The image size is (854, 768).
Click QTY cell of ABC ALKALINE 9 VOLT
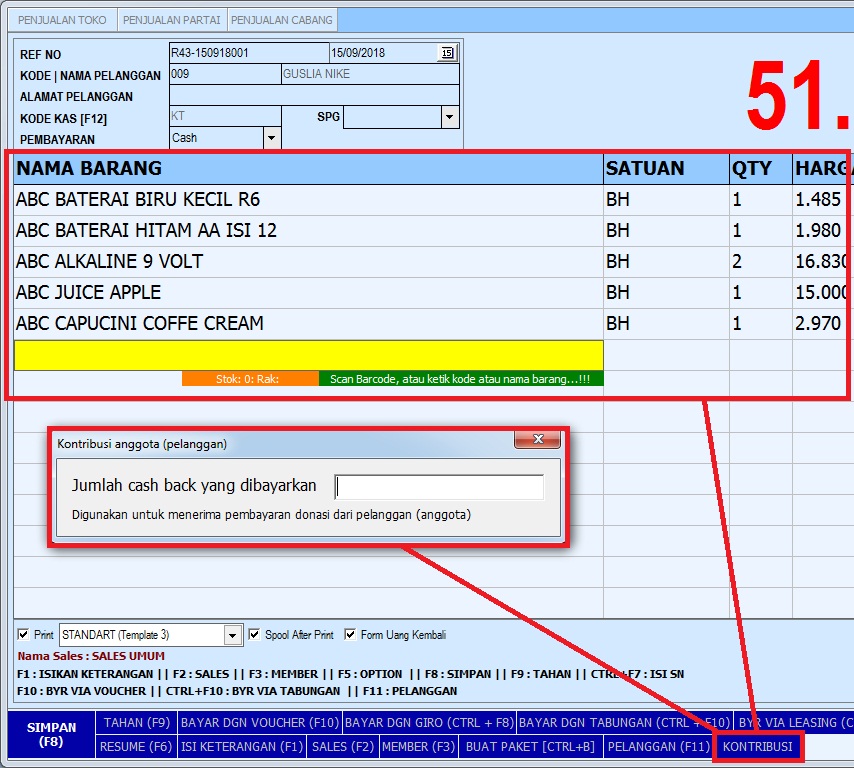point(761,262)
